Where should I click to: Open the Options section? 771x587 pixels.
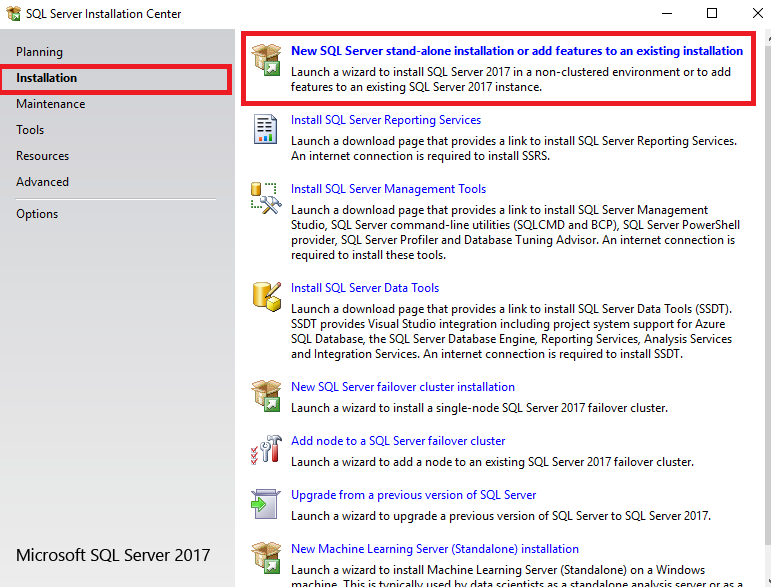coord(37,214)
